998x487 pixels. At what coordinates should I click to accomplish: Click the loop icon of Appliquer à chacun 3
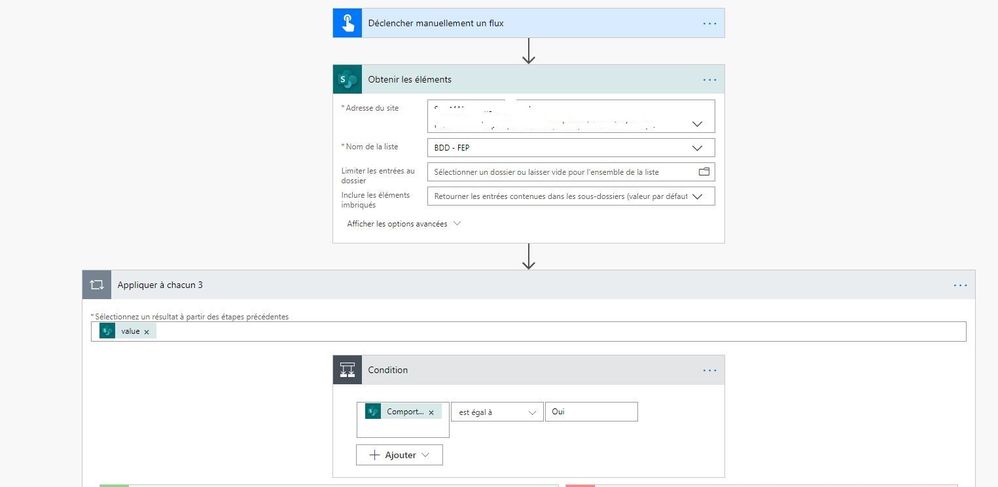97,285
